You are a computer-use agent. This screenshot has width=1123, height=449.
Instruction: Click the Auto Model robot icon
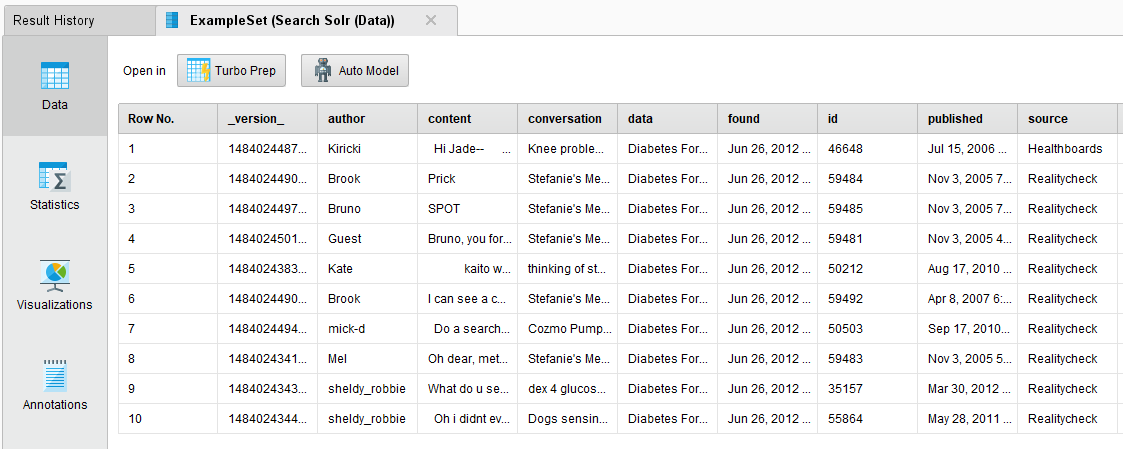pos(323,71)
